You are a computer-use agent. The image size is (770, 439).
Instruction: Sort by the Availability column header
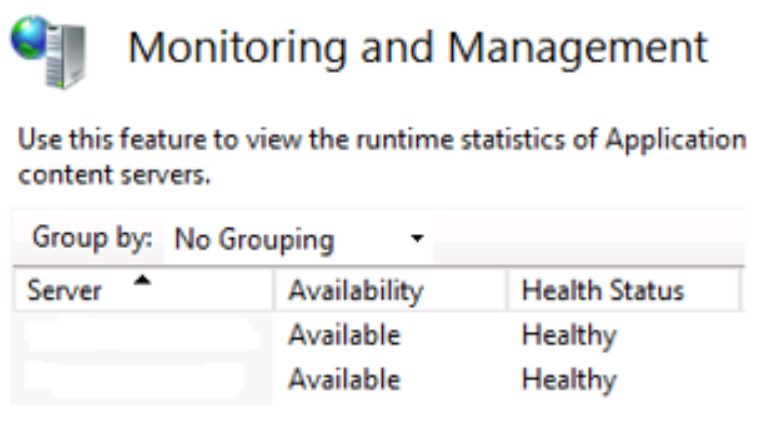point(356,291)
